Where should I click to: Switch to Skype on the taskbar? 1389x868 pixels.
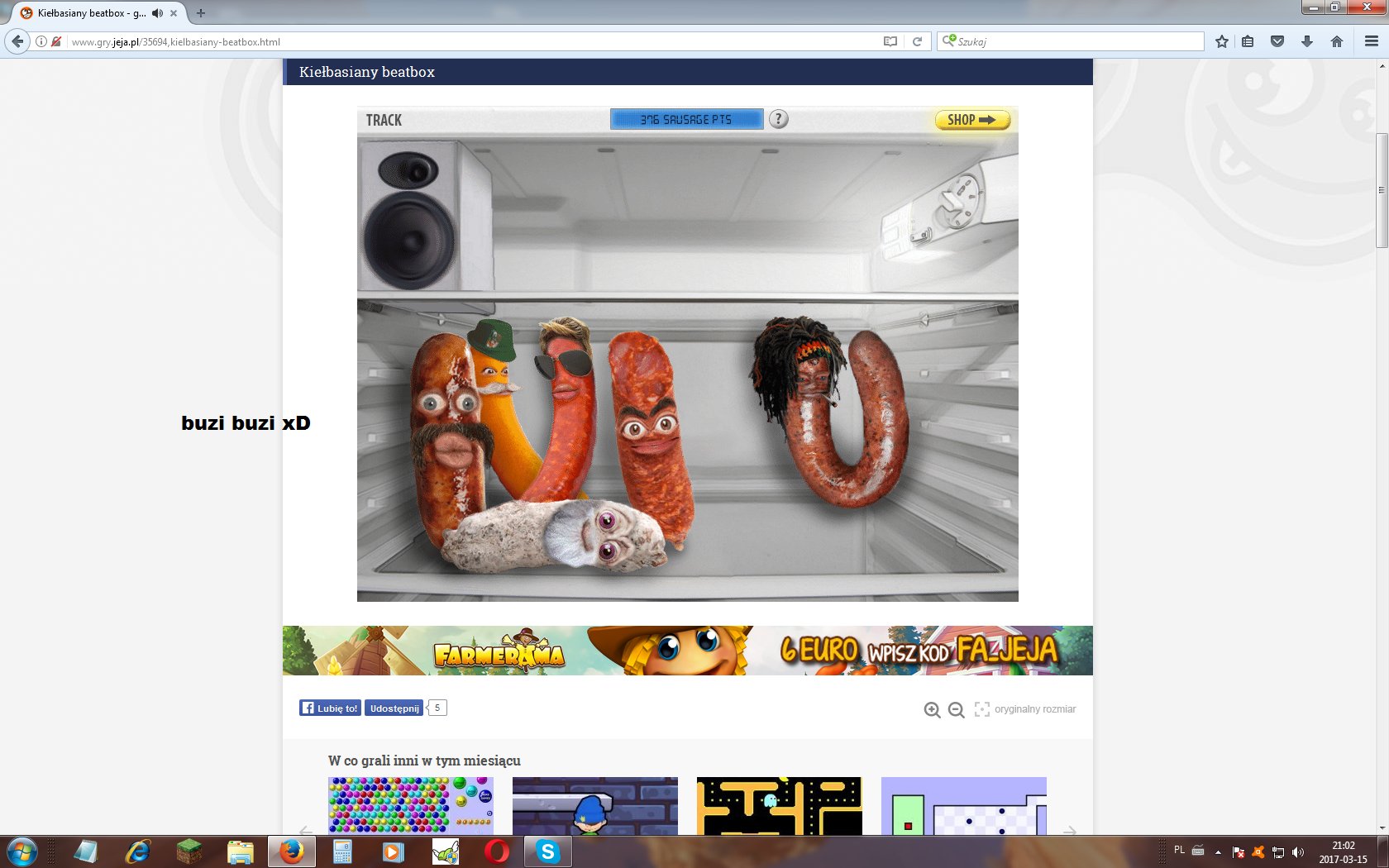tap(547, 851)
